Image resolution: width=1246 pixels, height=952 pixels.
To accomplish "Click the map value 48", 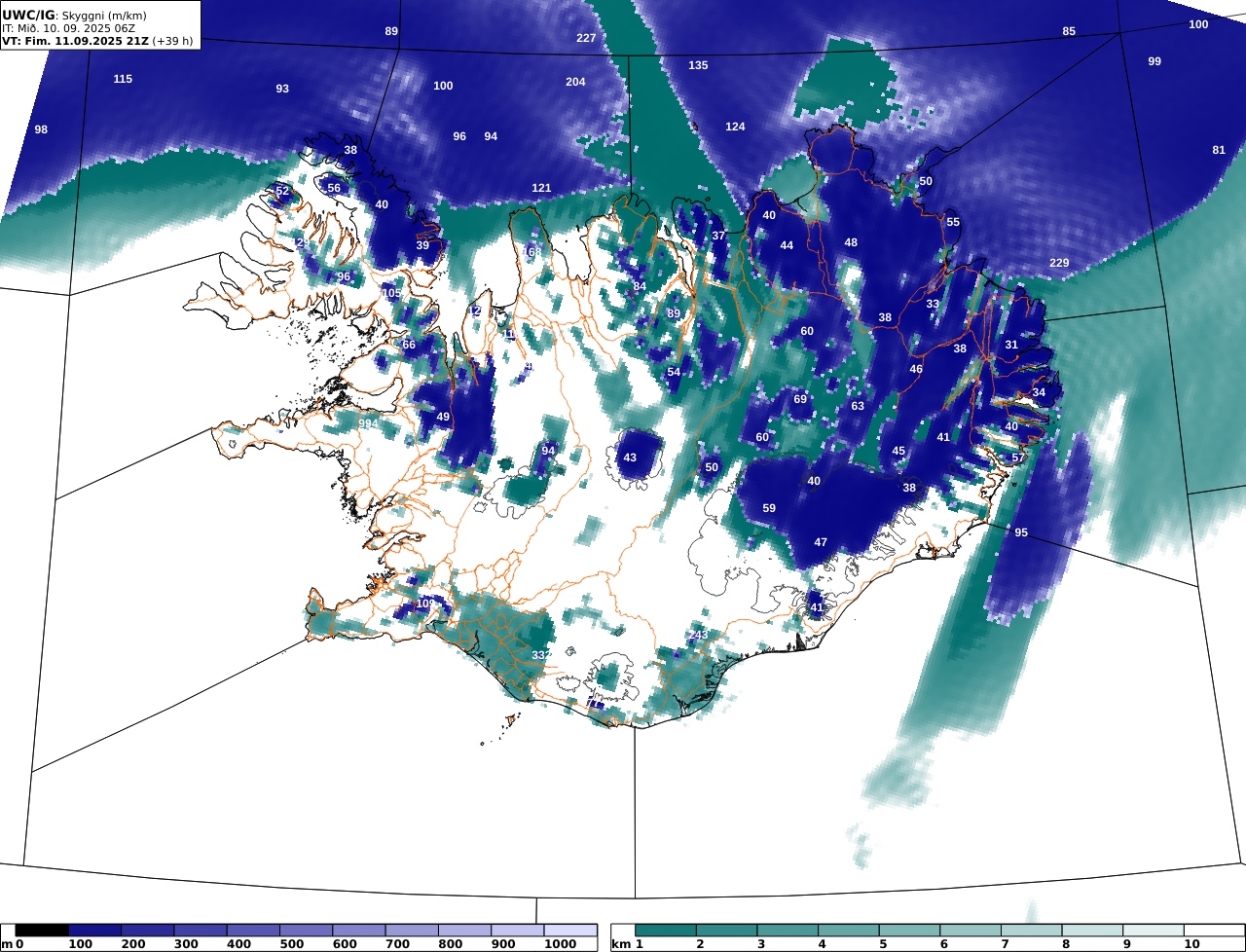I will tap(851, 242).
